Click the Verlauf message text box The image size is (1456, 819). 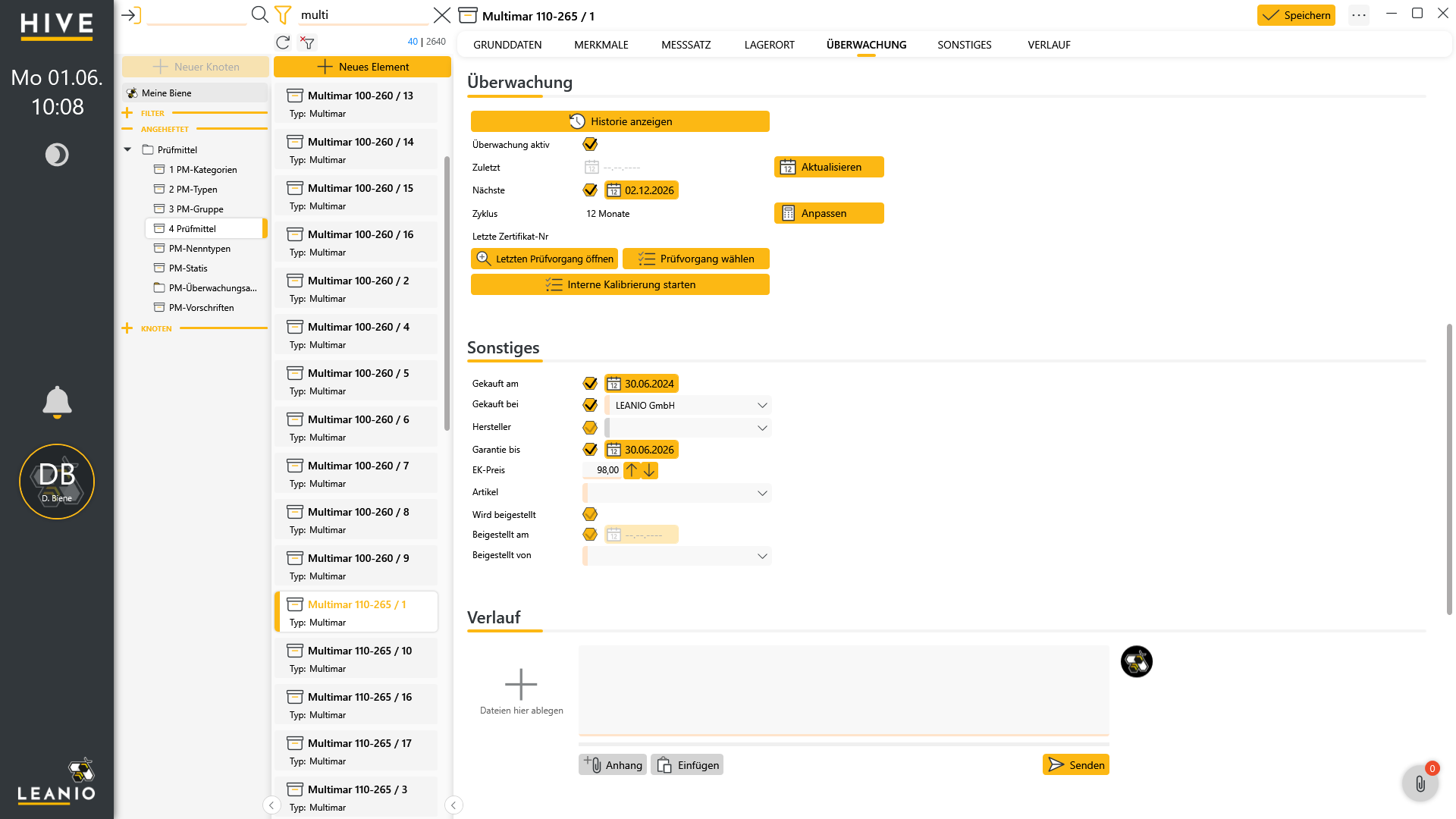click(x=843, y=689)
